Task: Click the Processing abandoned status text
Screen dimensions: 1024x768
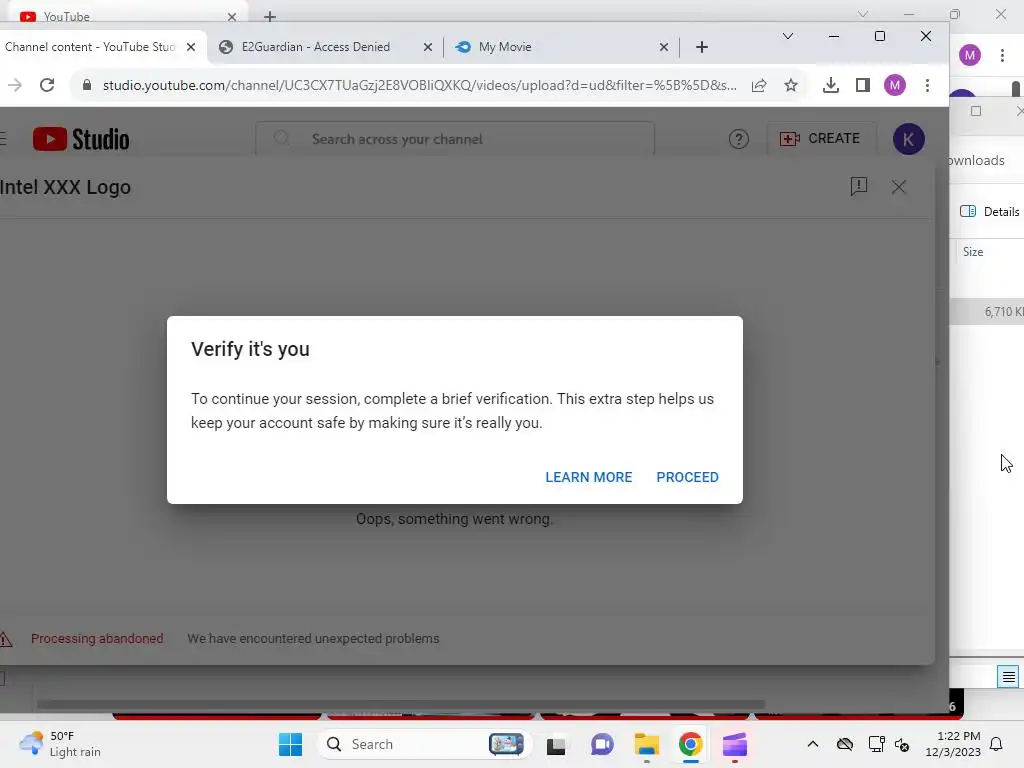Action: coord(97,639)
